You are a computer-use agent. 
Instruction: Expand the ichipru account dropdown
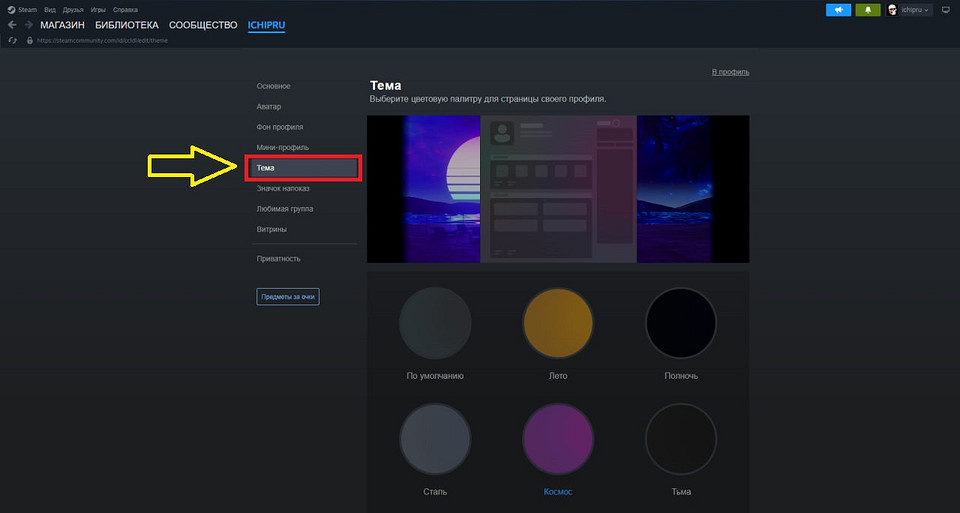coord(915,9)
